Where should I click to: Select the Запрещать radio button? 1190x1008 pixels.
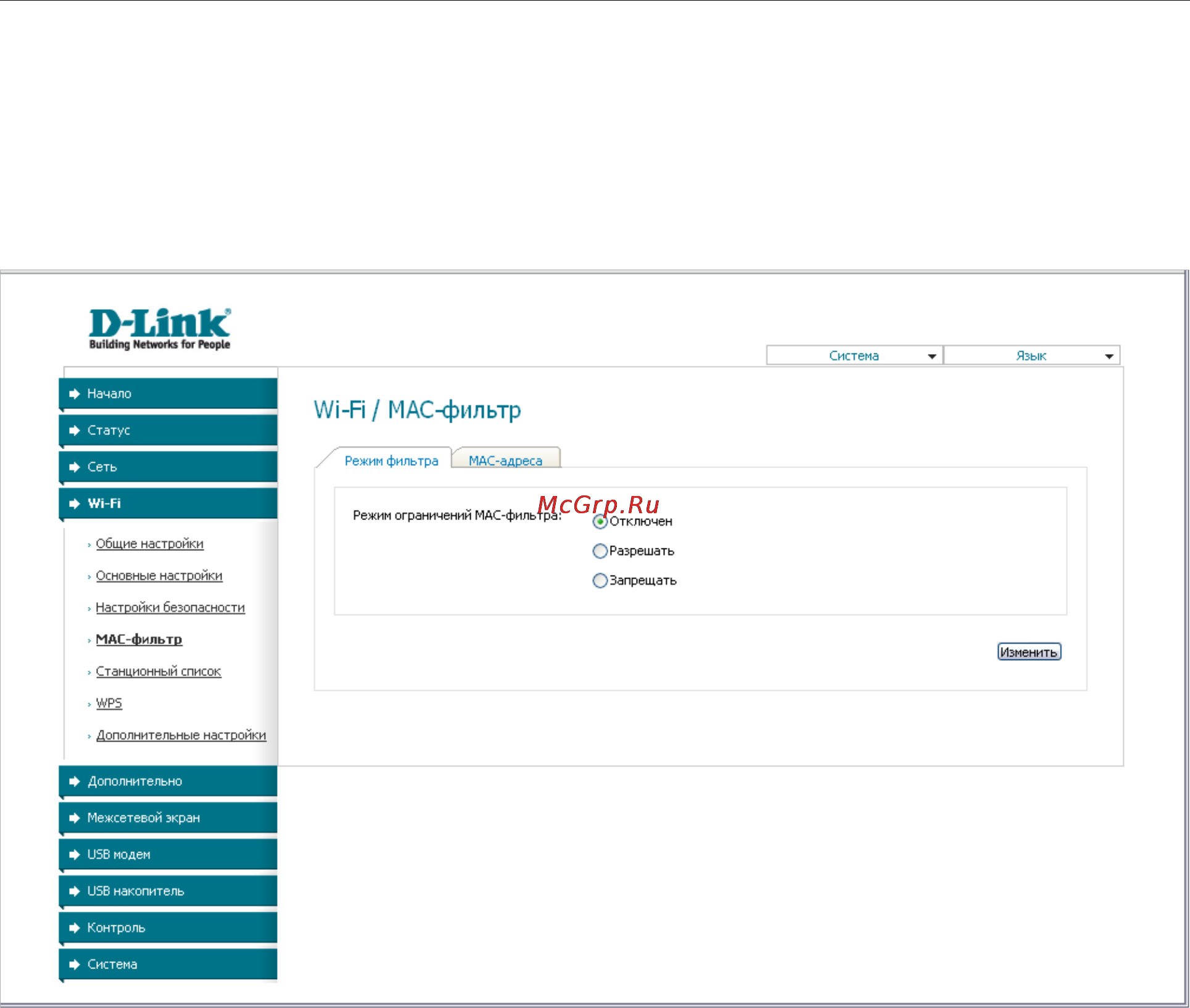pos(600,580)
